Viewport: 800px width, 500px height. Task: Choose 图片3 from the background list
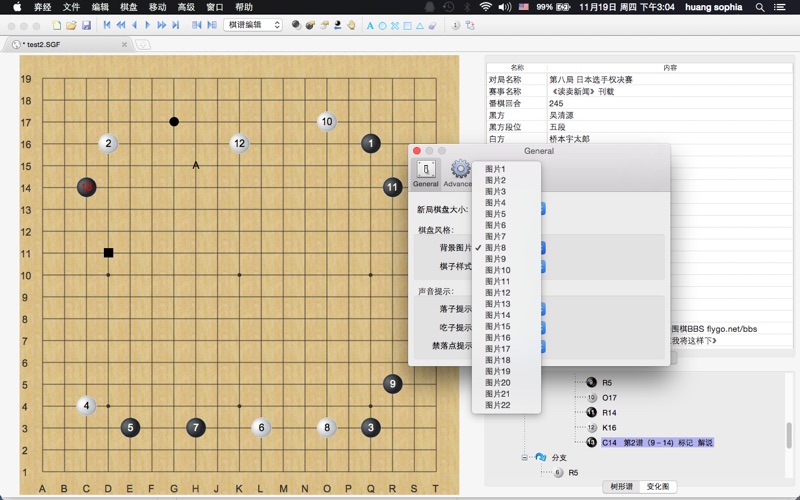click(x=506, y=191)
